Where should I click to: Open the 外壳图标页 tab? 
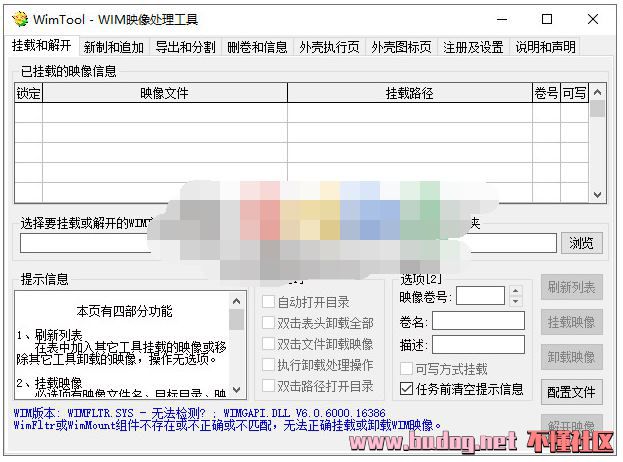click(401, 47)
